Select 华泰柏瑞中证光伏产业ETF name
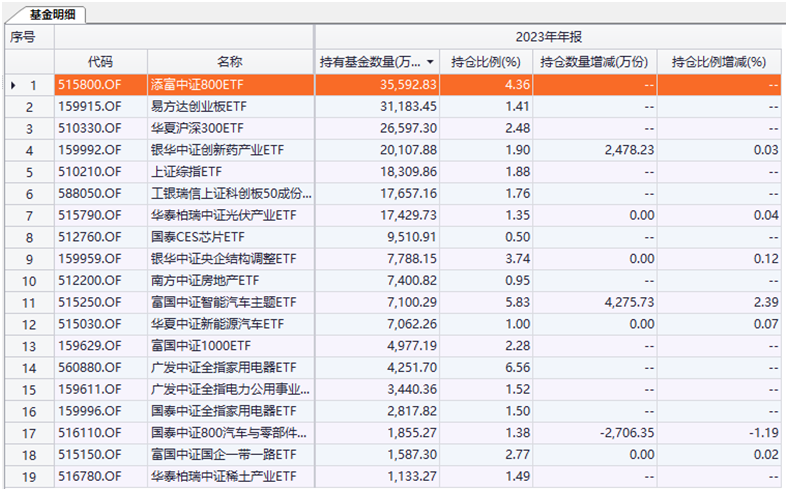This screenshot has height=491, width=788. pyautogui.click(x=224, y=215)
